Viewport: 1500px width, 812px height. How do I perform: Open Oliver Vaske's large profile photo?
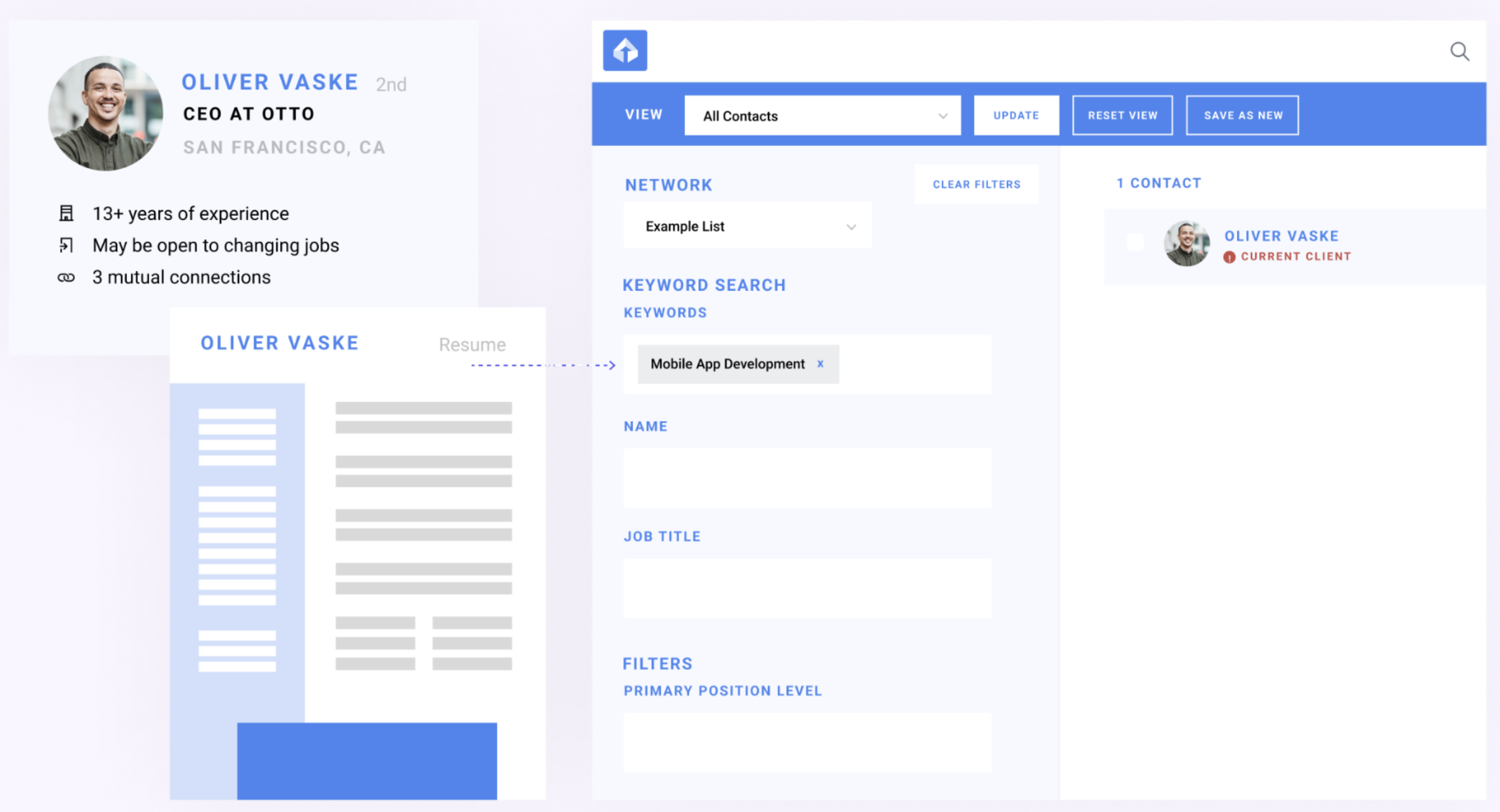[x=105, y=113]
